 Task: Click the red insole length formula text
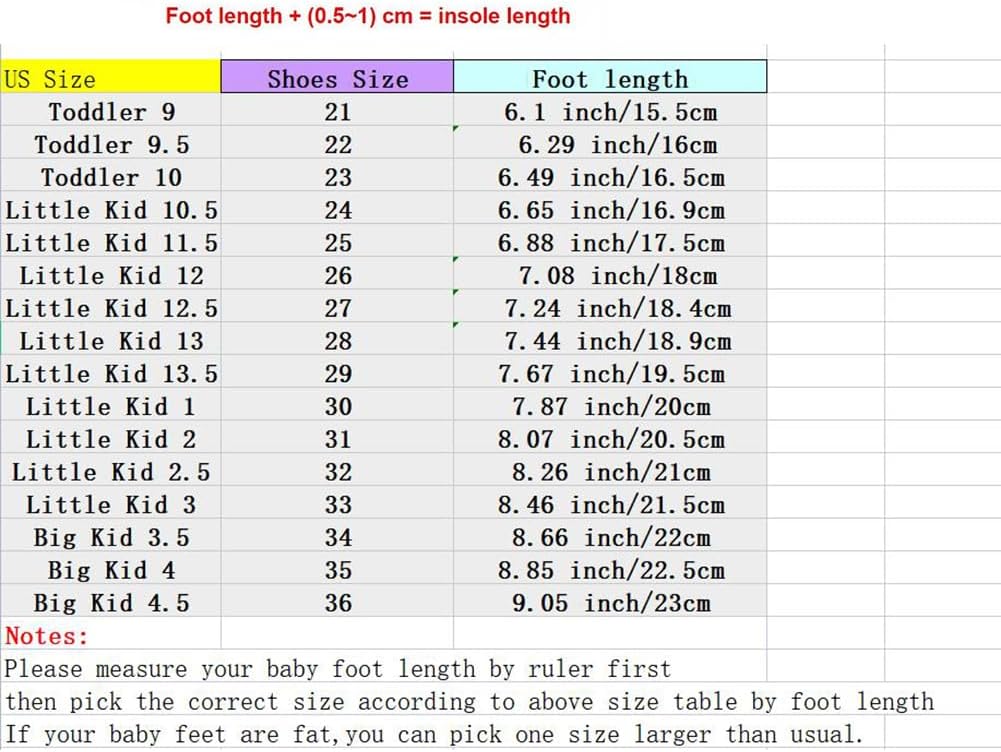click(x=368, y=16)
